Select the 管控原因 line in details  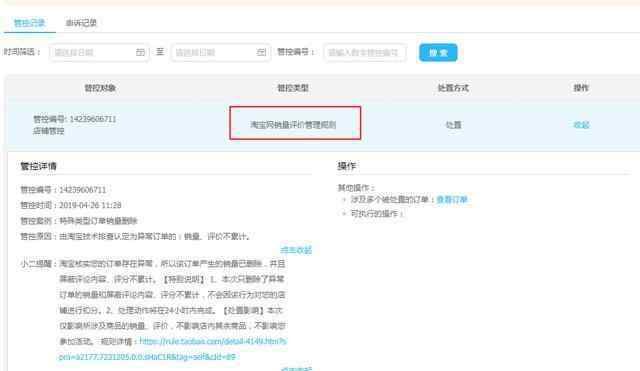(x=136, y=236)
